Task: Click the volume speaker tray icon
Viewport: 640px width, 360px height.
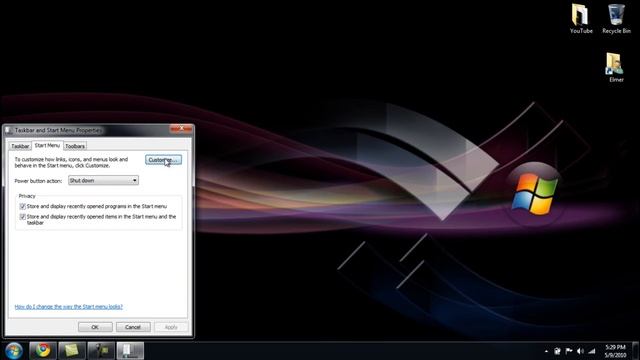Action: click(580, 351)
